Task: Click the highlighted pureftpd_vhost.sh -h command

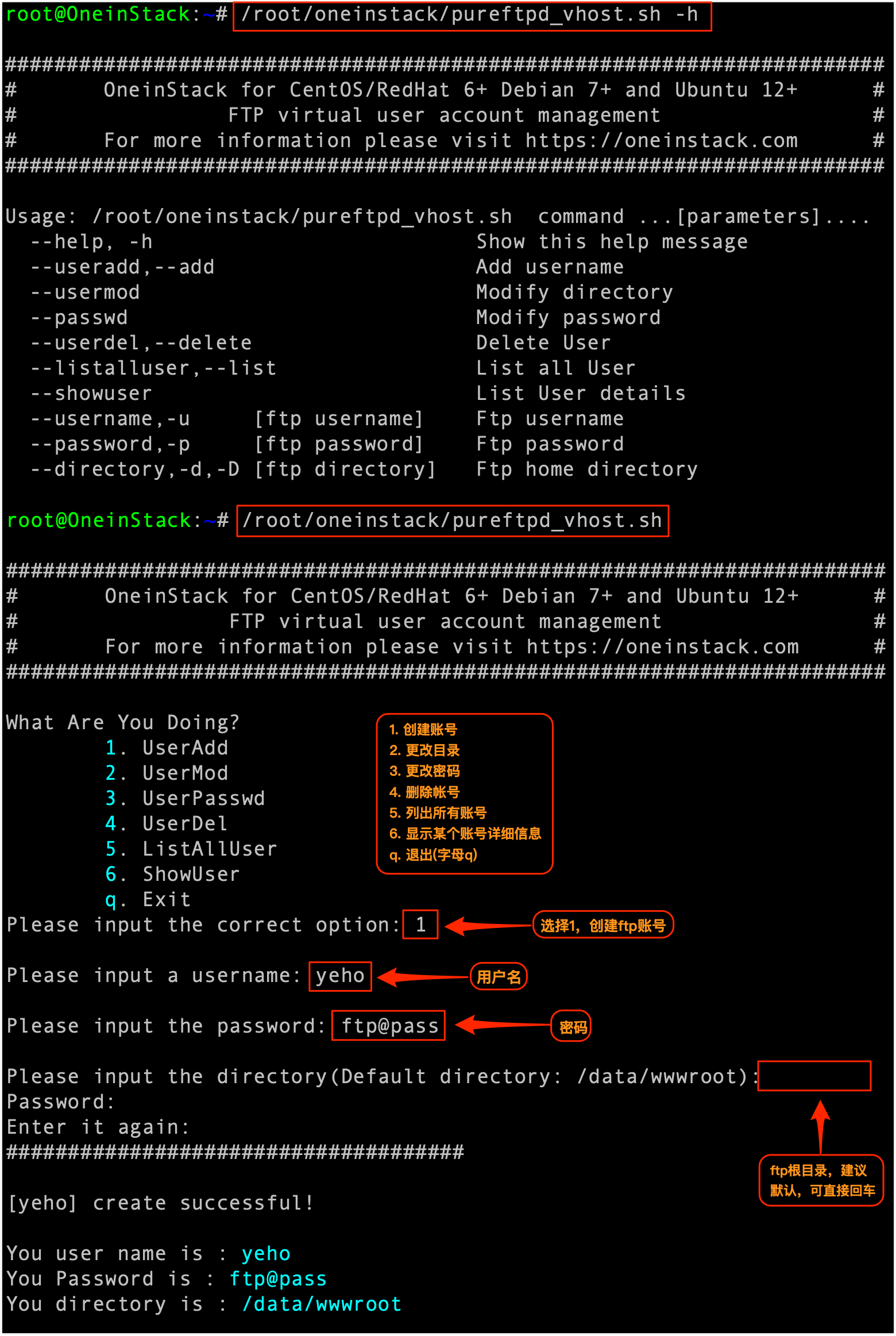Action: [x=472, y=16]
